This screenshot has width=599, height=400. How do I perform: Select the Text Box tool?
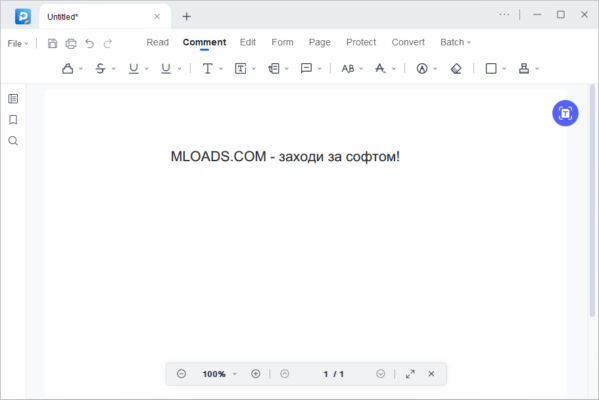click(x=240, y=68)
